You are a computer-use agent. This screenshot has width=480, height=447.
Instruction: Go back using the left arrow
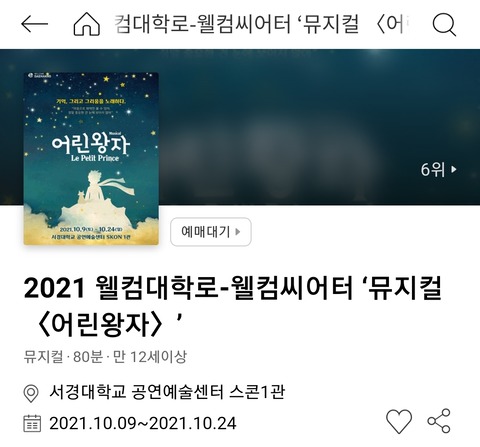34,24
